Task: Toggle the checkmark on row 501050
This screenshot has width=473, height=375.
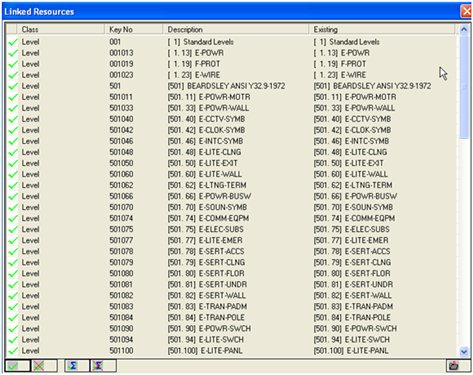Action: 13,163
